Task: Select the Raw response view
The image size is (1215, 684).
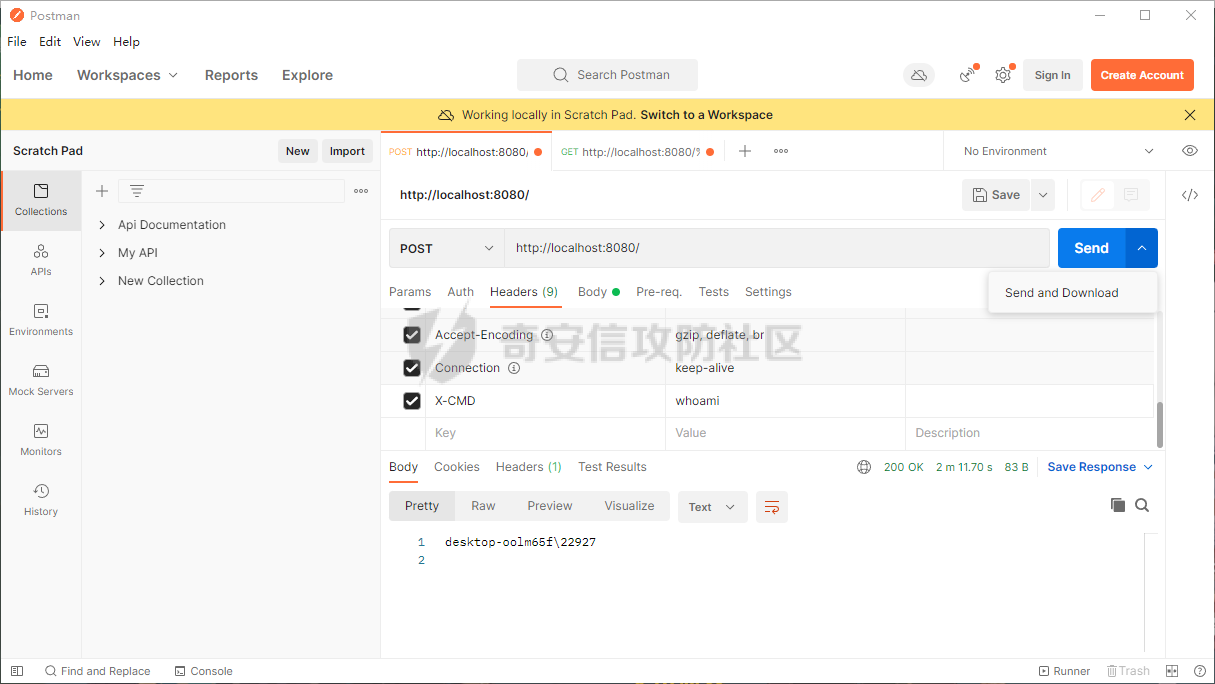Action: click(x=483, y=506)
